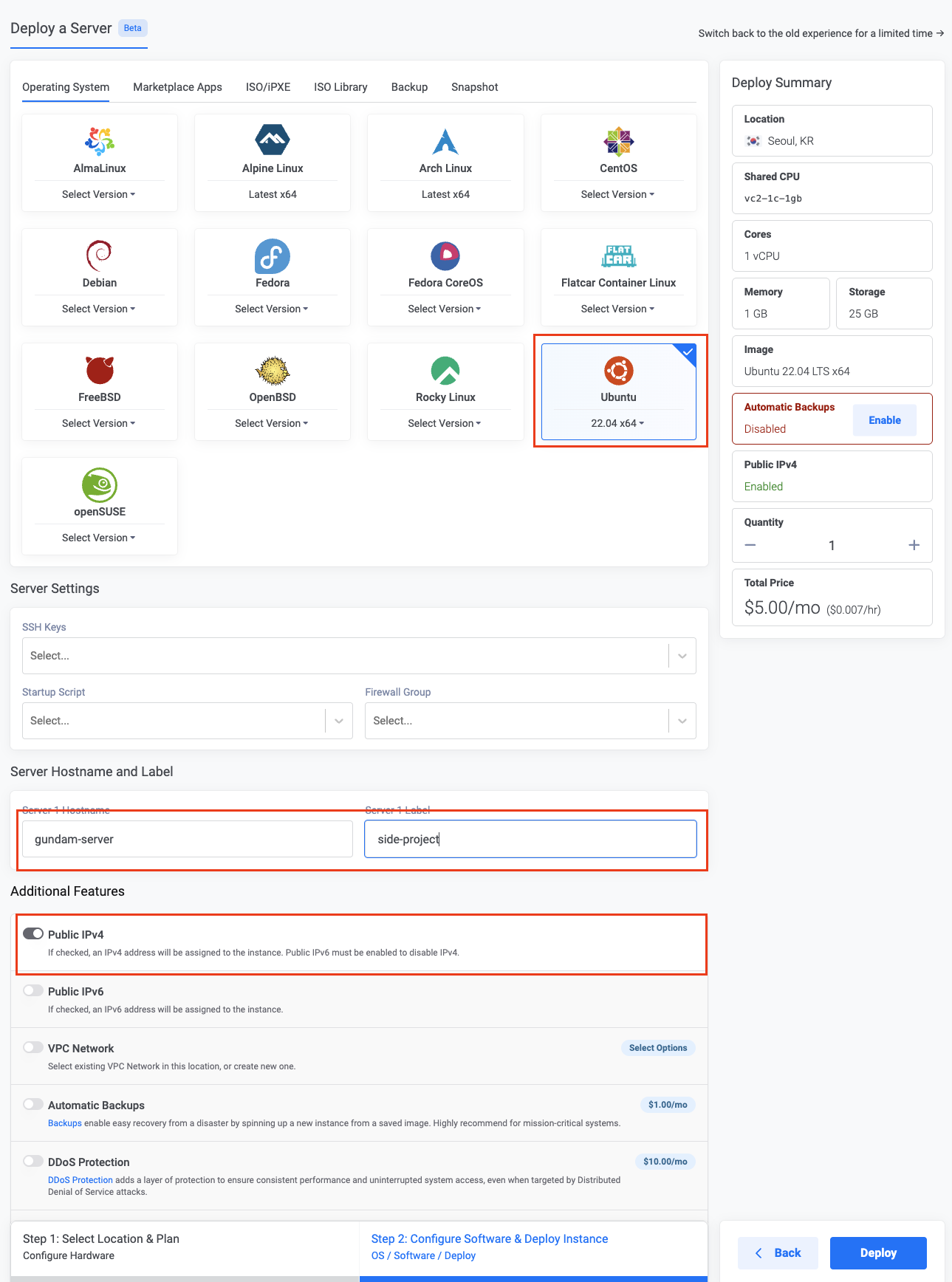This screenshot has height=1282, width=952.
Task: Select the OpenBSD pufferfish logo
Action: click(273, 371)
